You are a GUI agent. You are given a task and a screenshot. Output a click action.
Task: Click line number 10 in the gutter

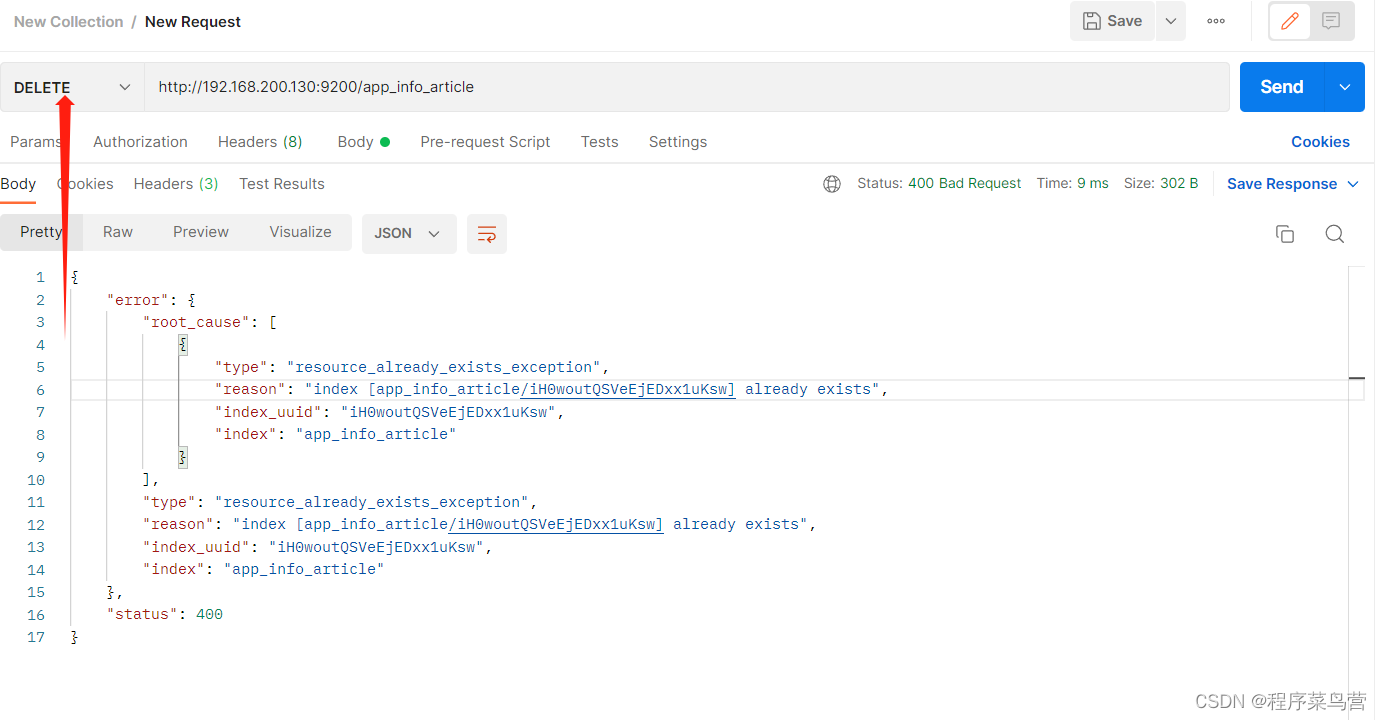coord(36,479)
